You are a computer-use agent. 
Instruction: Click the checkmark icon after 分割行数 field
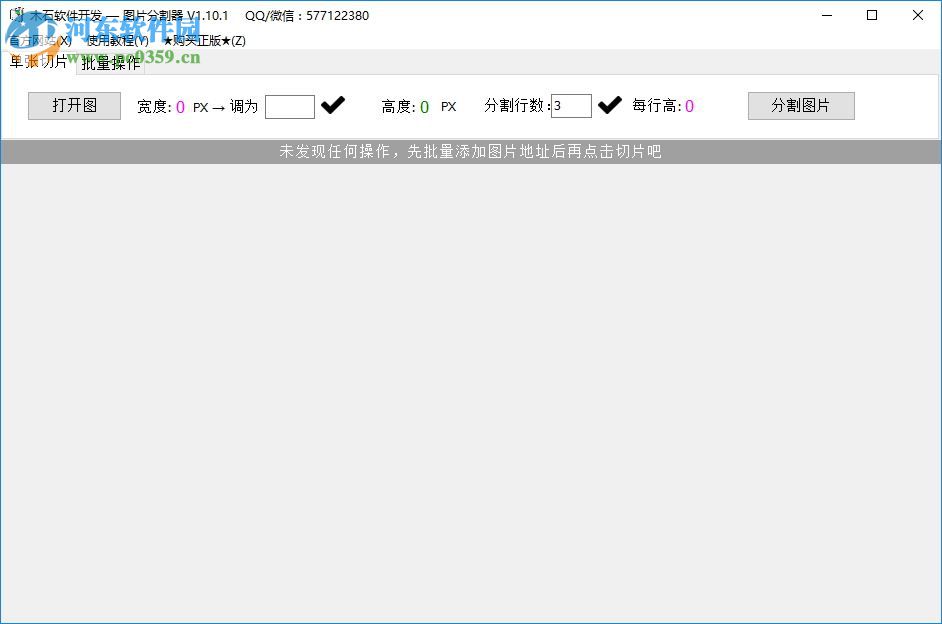click(x=610, y=103)
